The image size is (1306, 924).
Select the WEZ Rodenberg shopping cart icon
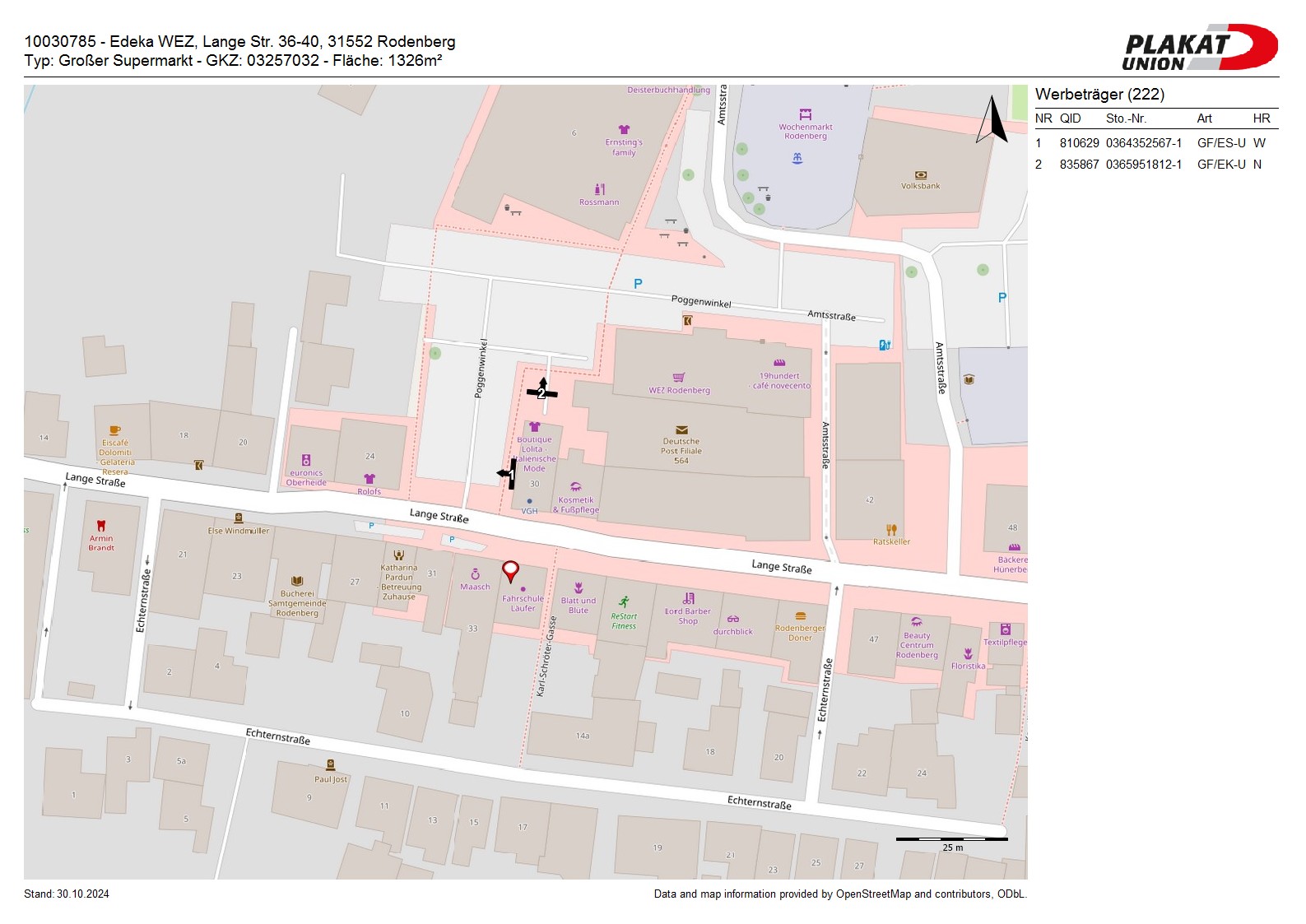[x=678, y=378]
